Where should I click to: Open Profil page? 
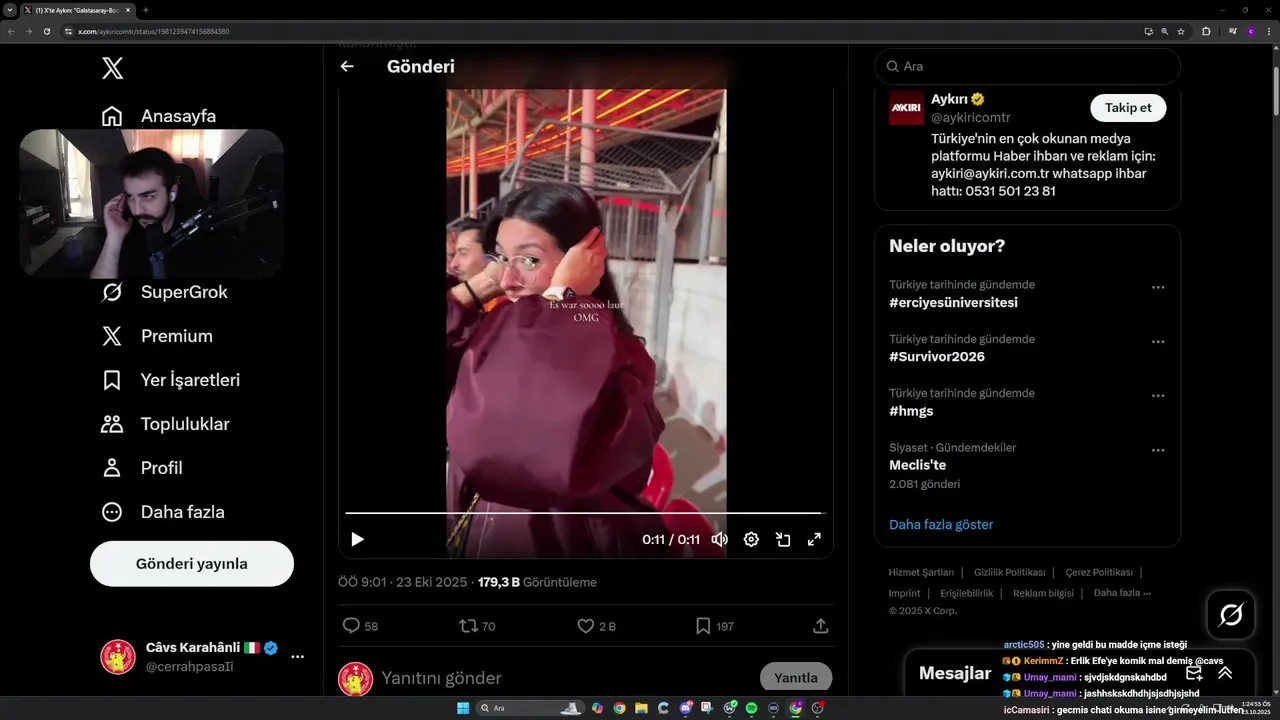142,468
